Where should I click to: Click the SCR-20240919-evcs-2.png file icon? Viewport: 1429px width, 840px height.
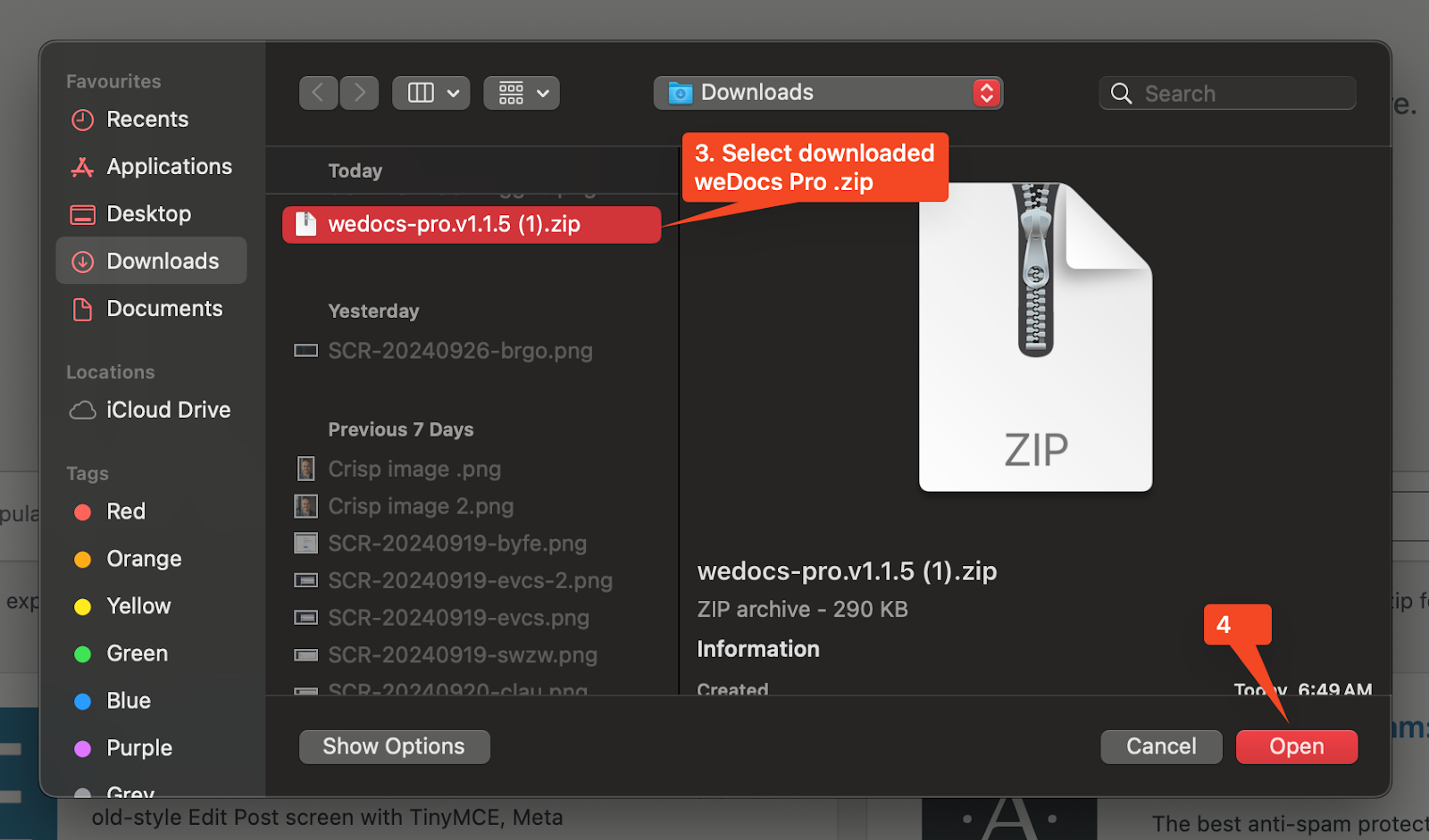[x=305, y=581]
